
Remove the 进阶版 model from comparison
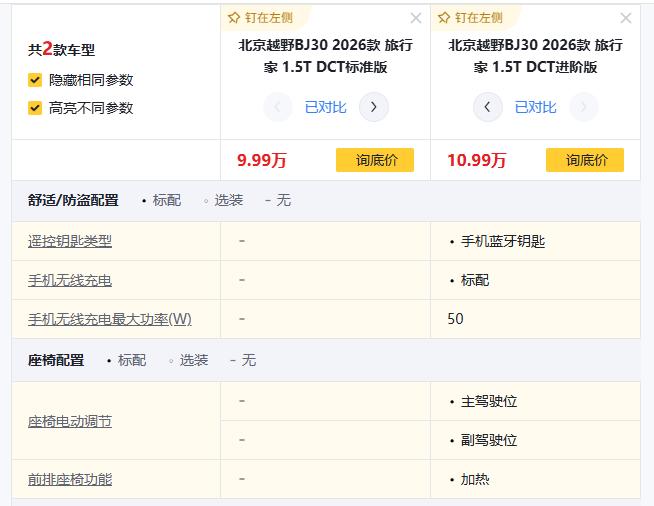coord(626,18)
